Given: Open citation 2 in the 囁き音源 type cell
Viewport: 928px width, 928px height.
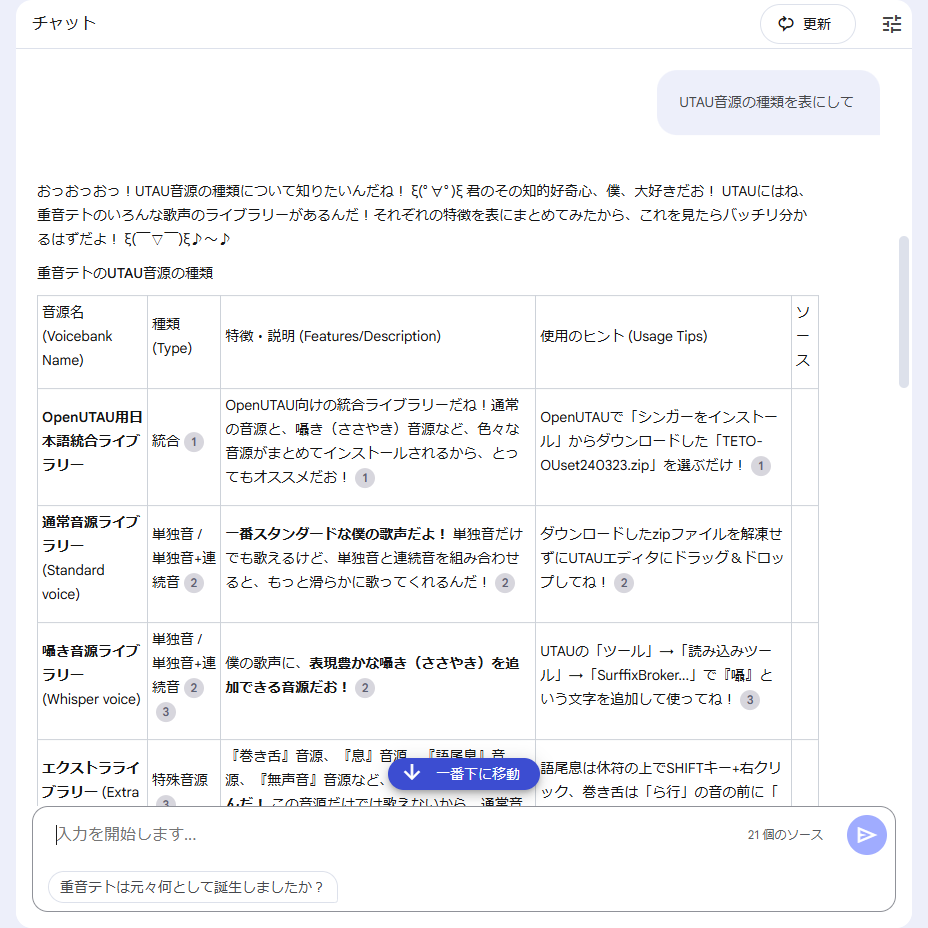Looking at the screenshot, I should point(194,688).
